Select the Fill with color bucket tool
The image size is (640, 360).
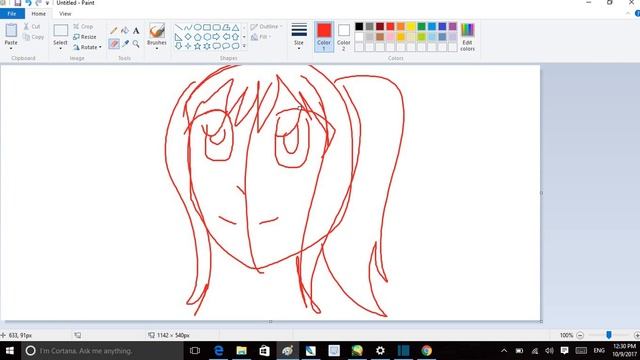tap(125, 31)
